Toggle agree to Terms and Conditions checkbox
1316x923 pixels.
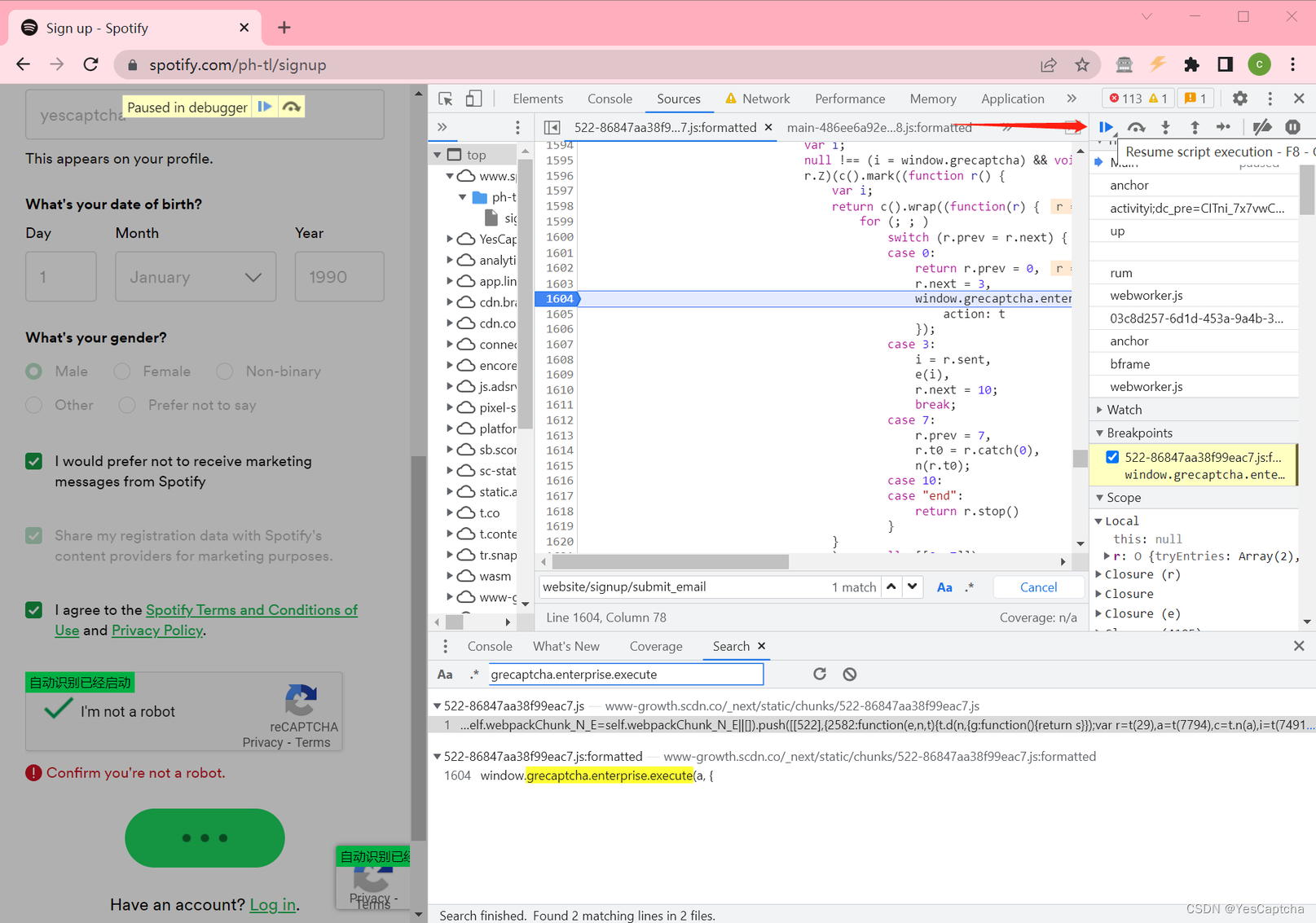[33, 609]
